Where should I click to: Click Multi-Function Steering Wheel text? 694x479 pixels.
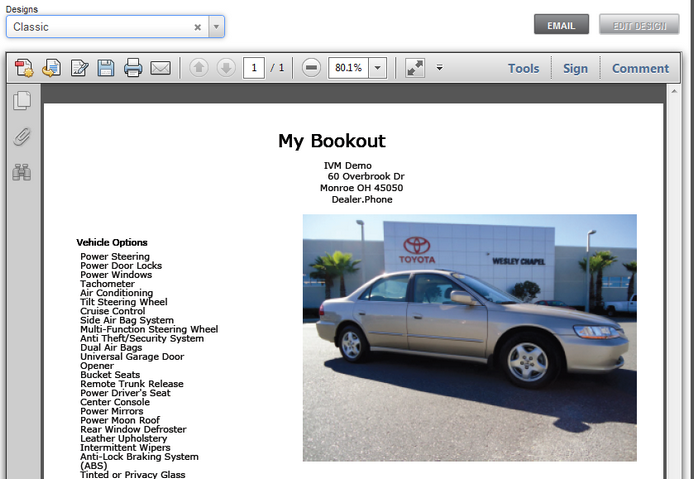149,329
